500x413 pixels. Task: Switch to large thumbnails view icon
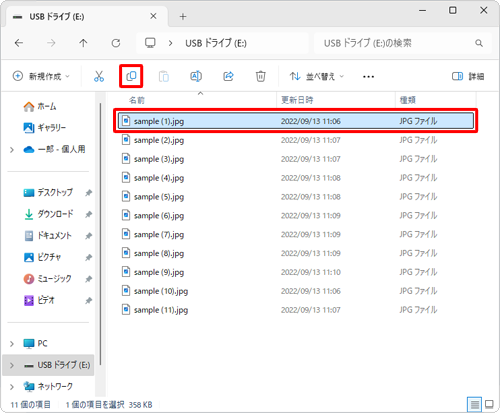[x=489, y=404]
